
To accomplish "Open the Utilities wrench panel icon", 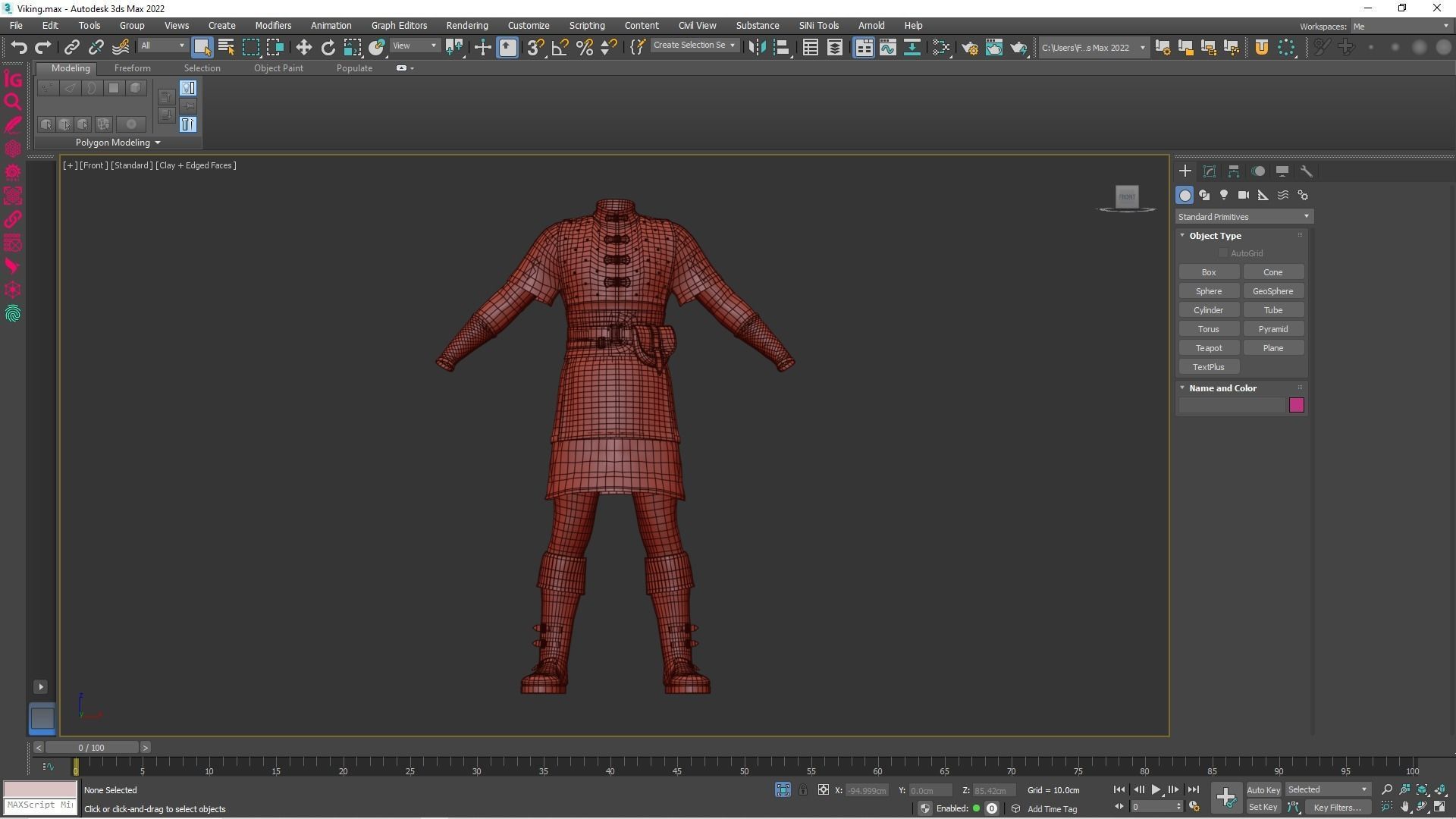I will point(1307,171).
